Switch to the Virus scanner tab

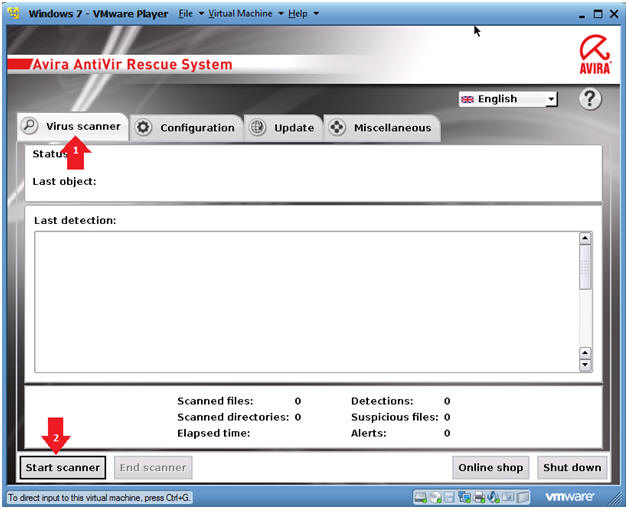pos(72,127)
